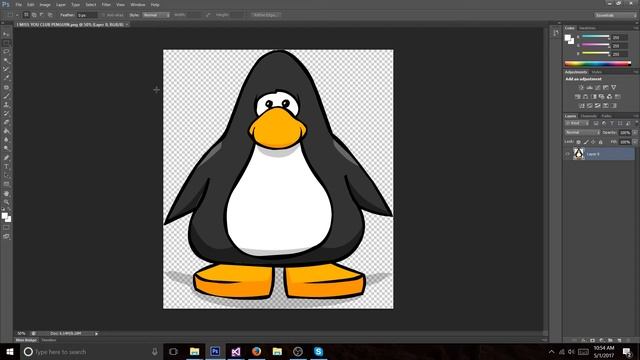Select the Zoom tool
640x360 pixels.
point(6,202)
